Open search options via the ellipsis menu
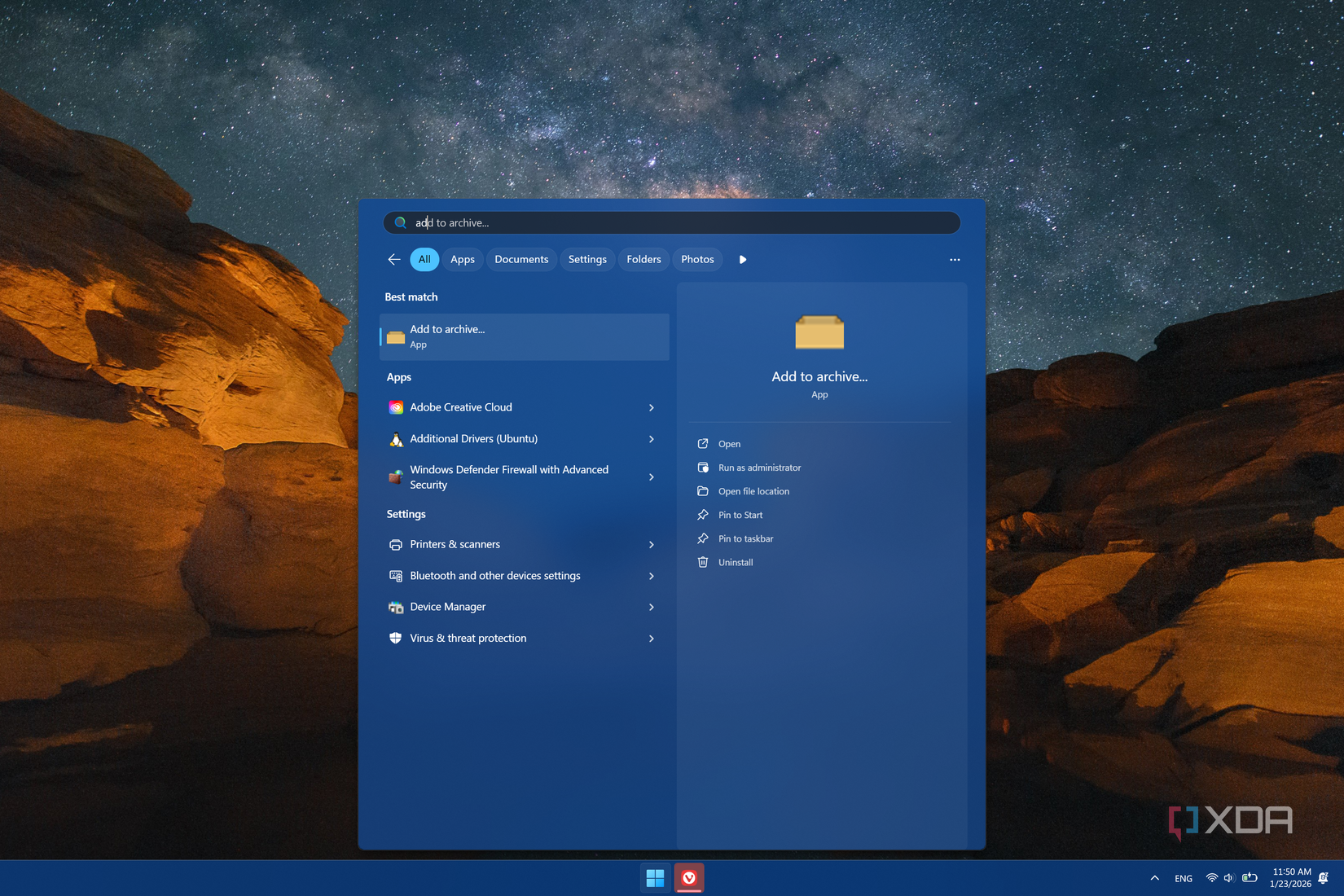This screenshot has height=896, width=1344. click(x=954, y=259)
